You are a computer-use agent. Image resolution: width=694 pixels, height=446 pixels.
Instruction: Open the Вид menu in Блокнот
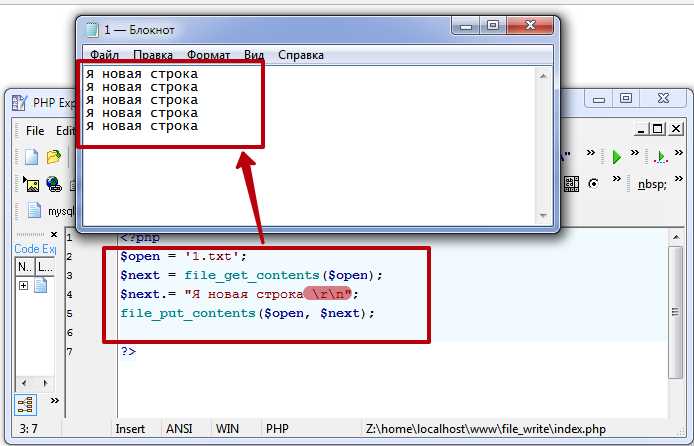(254, 55)
